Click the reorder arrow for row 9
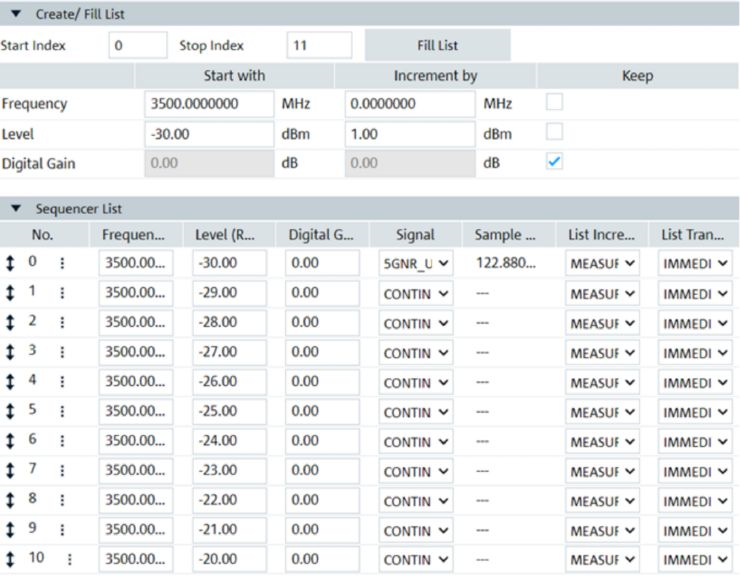The image size is (740, 576). 10,530
